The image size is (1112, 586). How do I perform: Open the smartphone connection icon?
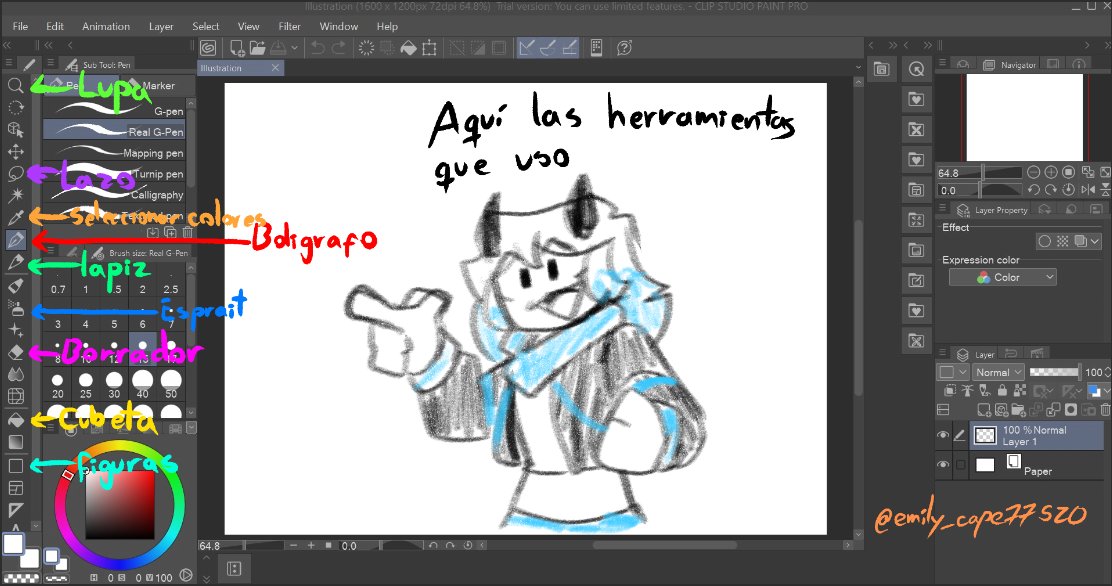pyautogui.click(x=596, y=48)
